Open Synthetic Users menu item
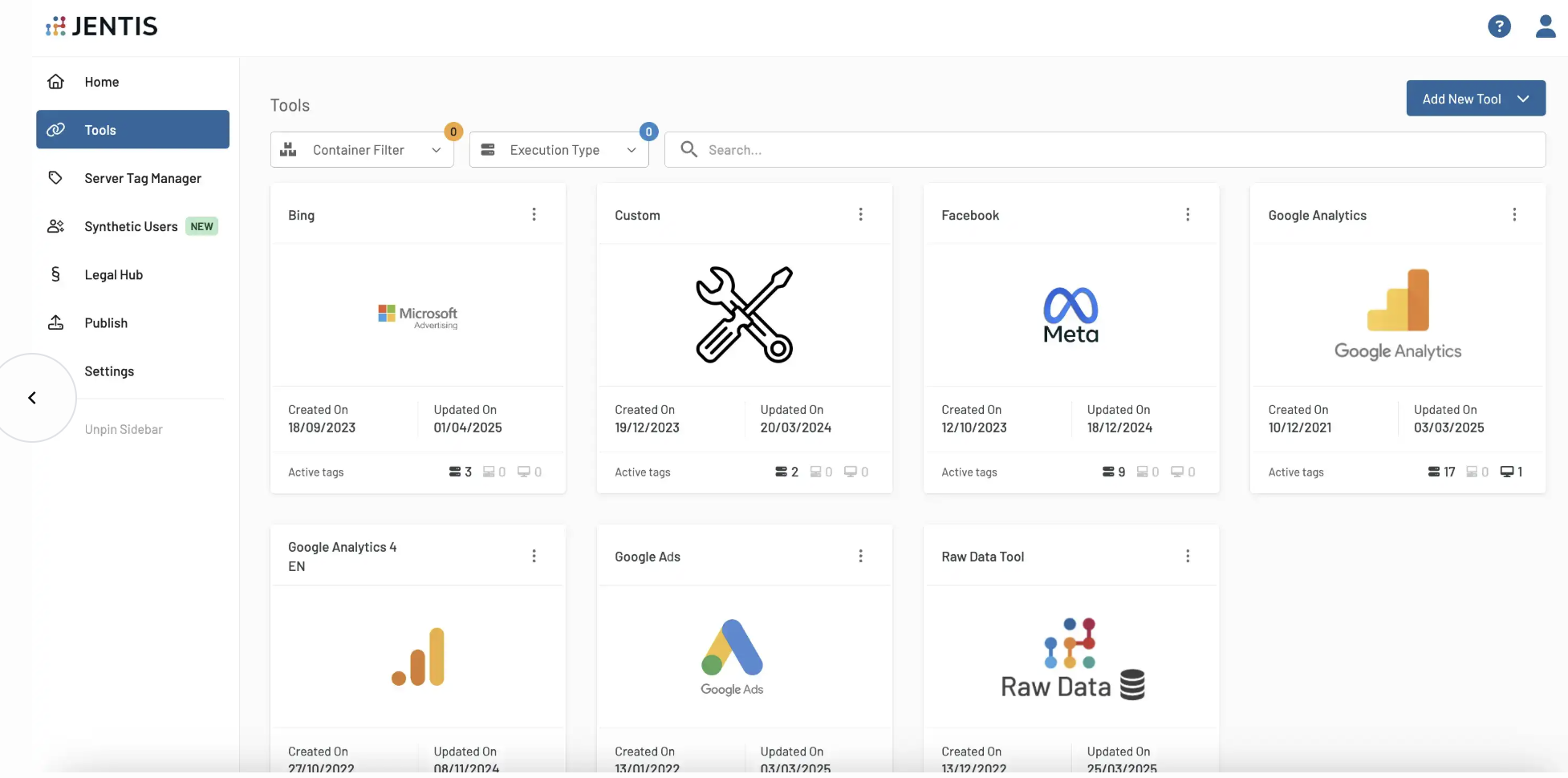Viewport: 1568px width, 778px height. [131, 226]
